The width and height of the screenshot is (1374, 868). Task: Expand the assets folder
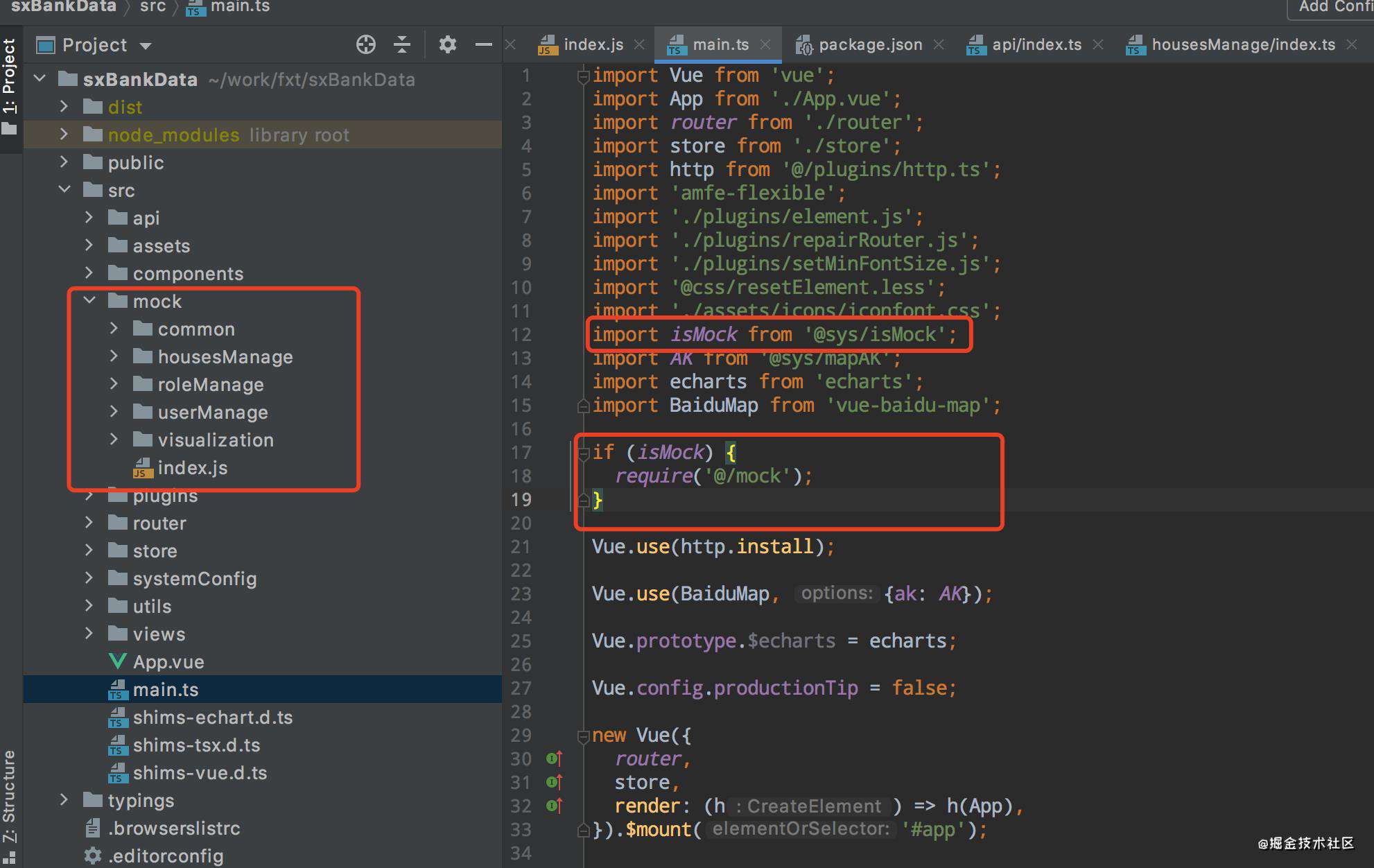coord(89,245)
